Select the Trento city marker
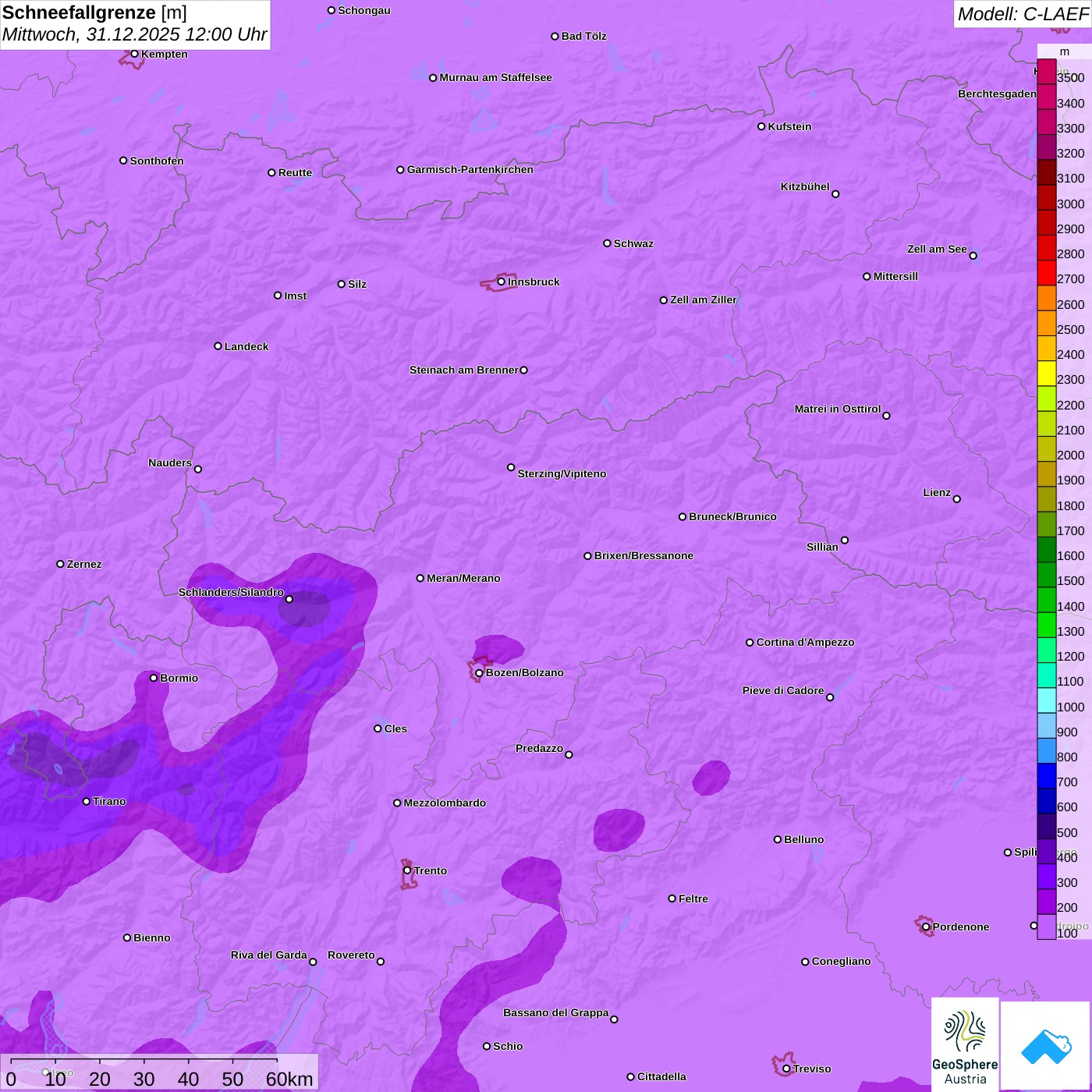This screenshot has width=1092, height=1092. click(x=407, y=870)
